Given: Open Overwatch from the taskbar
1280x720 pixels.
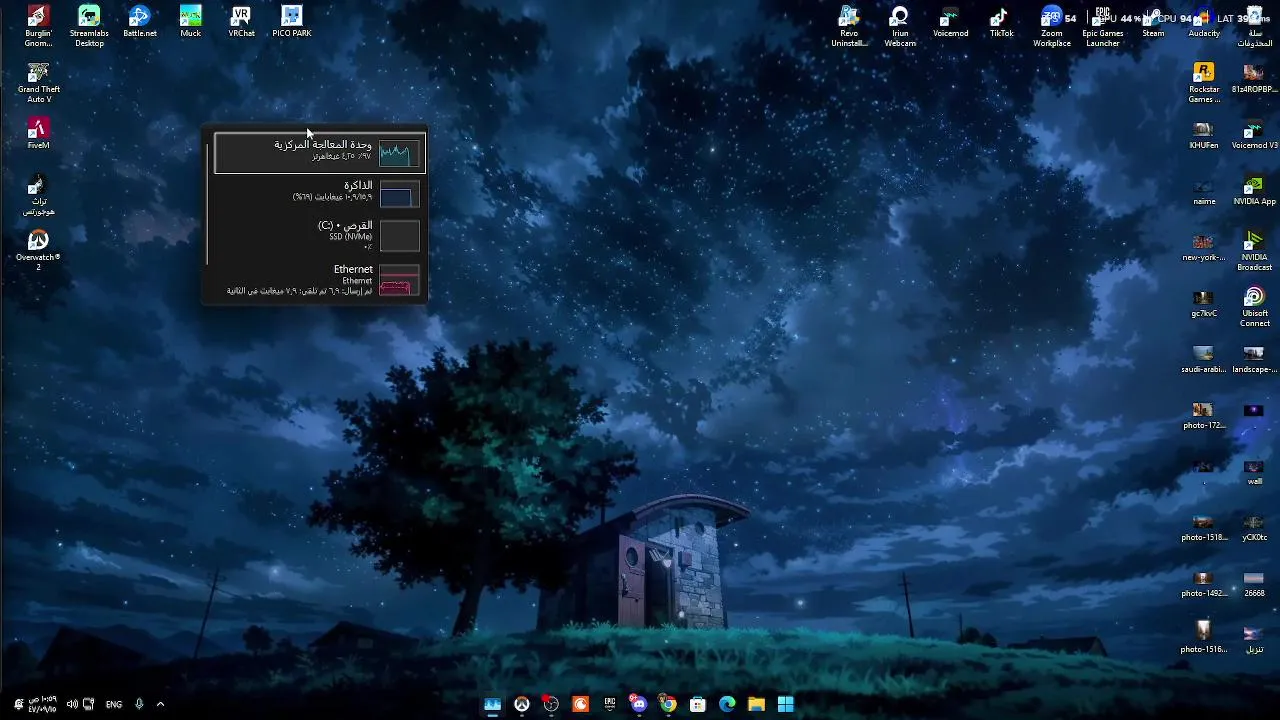Looking at the screenshot, I should (x=522, y=705).
